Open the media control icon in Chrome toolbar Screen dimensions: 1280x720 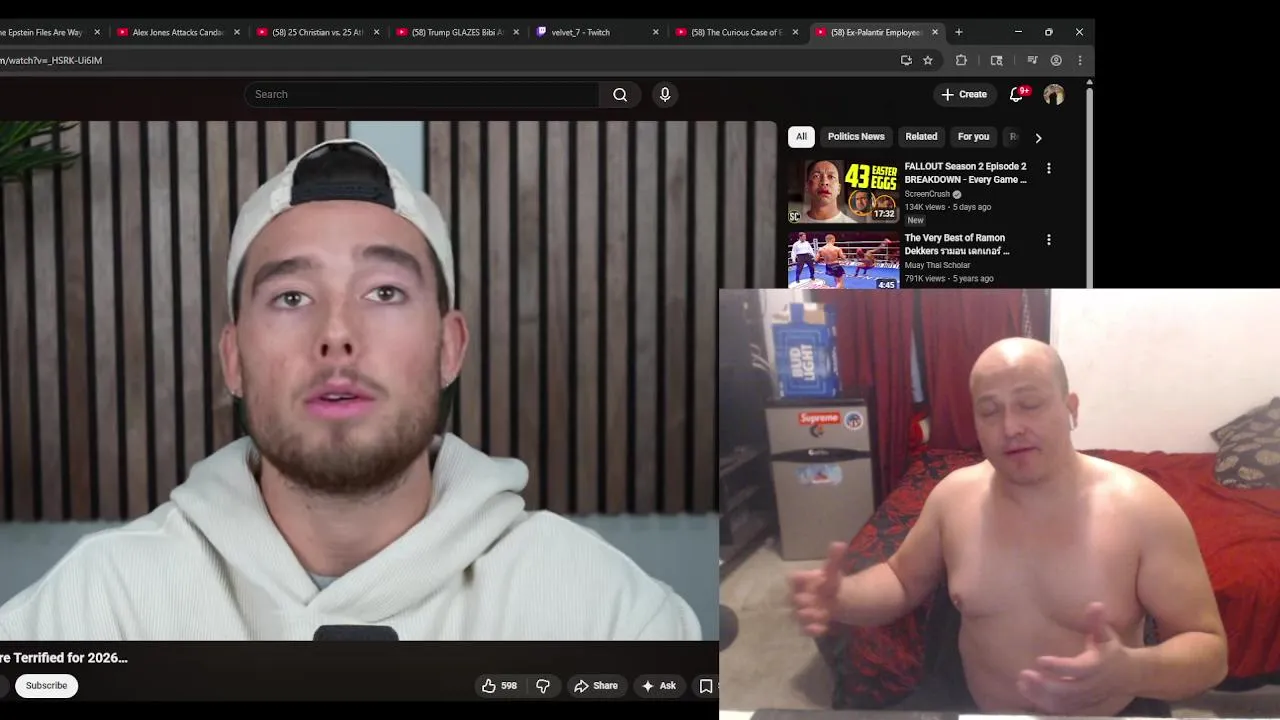pyautogui.click(x=1032, y=60)
